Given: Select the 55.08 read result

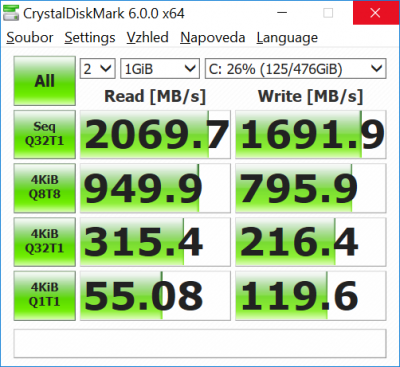Looking at the screenshot, I should tap(155, 296).
